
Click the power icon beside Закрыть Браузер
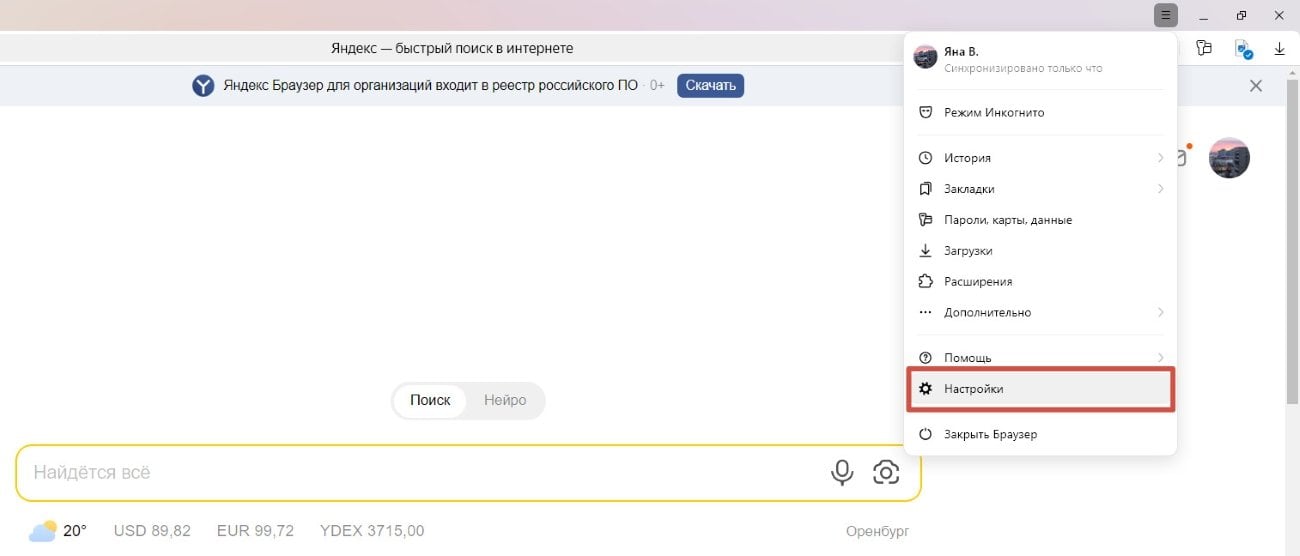point(925,435)
